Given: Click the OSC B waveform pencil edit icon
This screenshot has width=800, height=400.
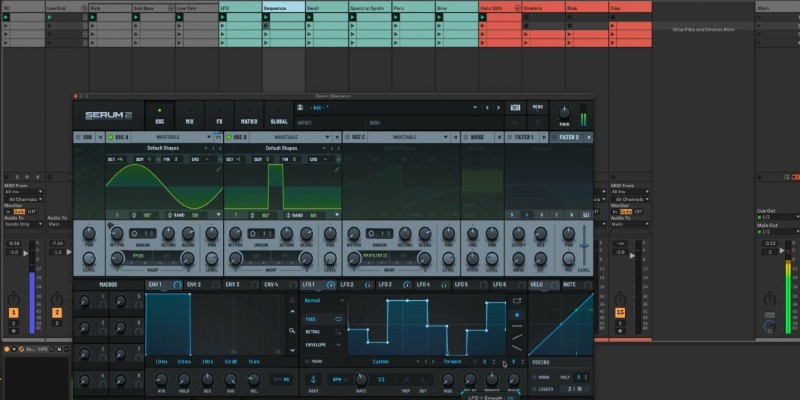Looking at the screenshot, I should point(336,169).
